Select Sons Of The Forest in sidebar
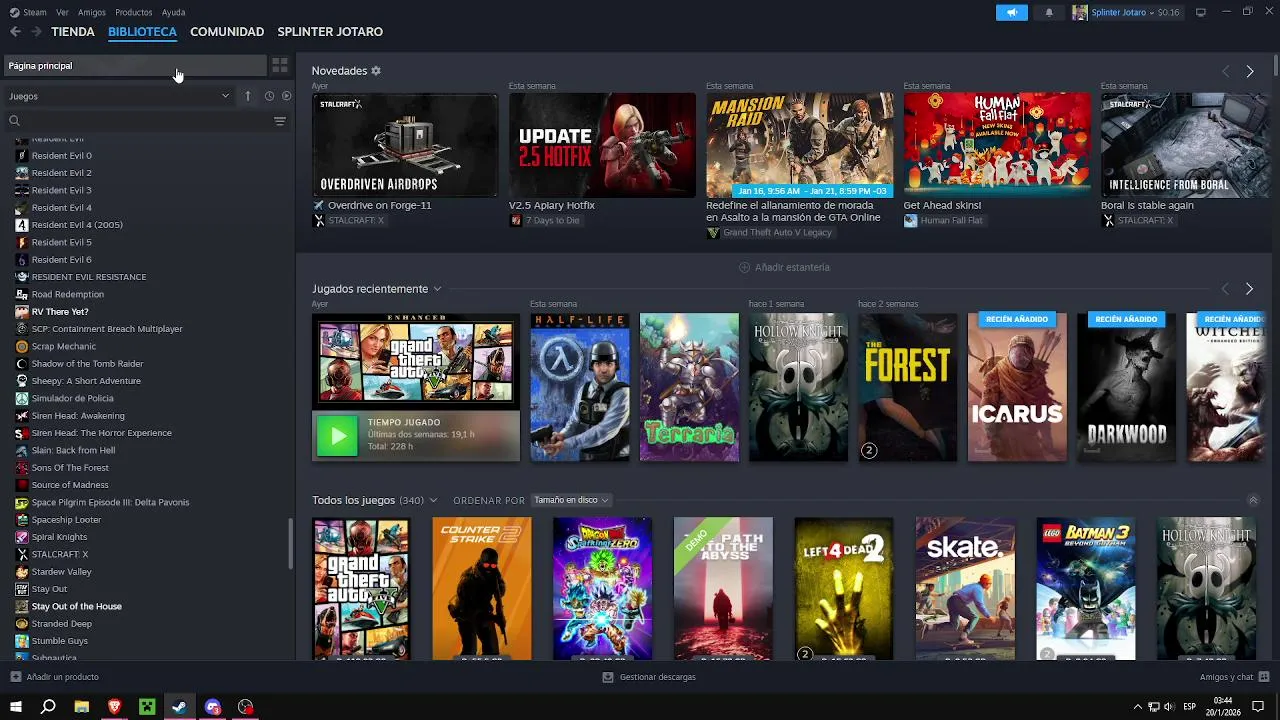Viewport: 1280px width, 720px height. (x=70, y=467)
